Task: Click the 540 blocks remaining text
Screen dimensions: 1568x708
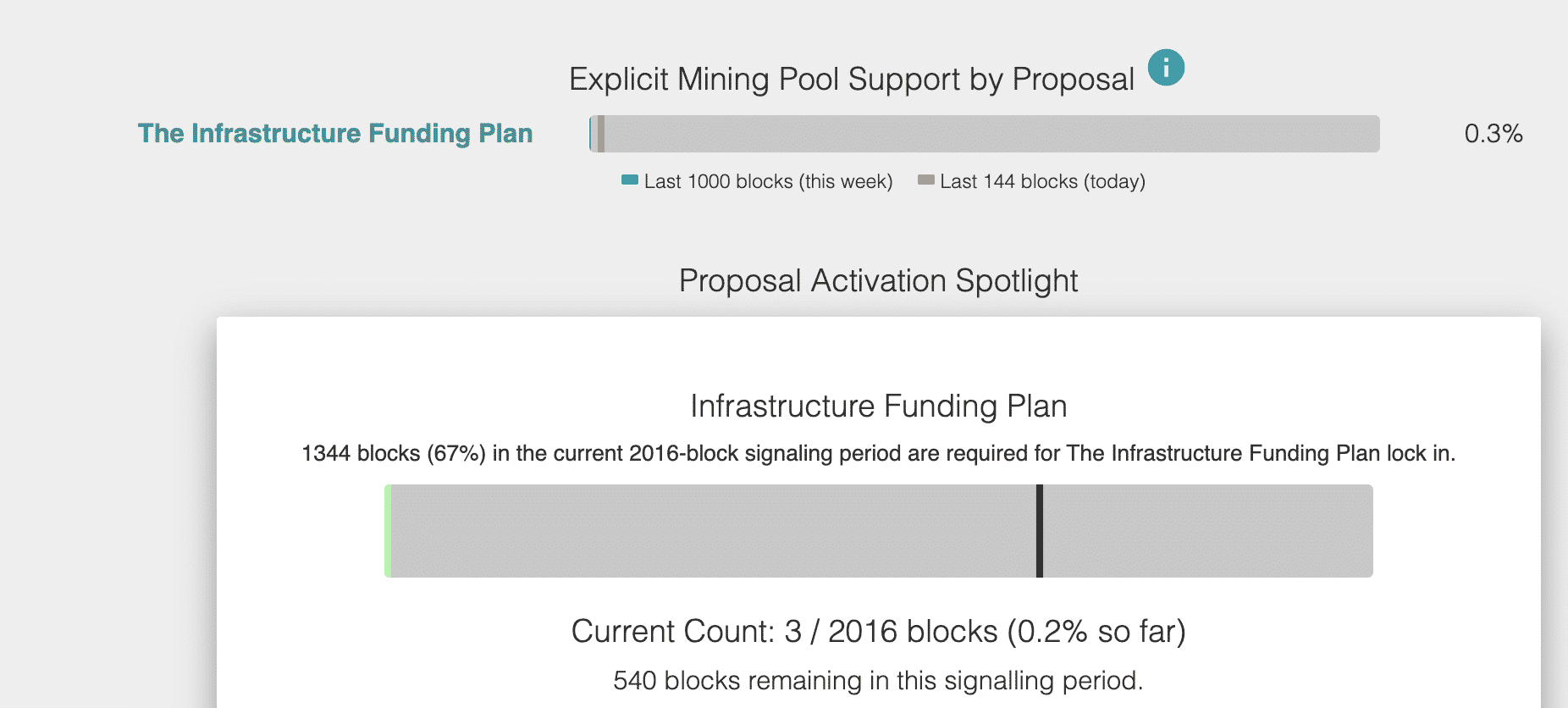Action: [x=879, y=681]
